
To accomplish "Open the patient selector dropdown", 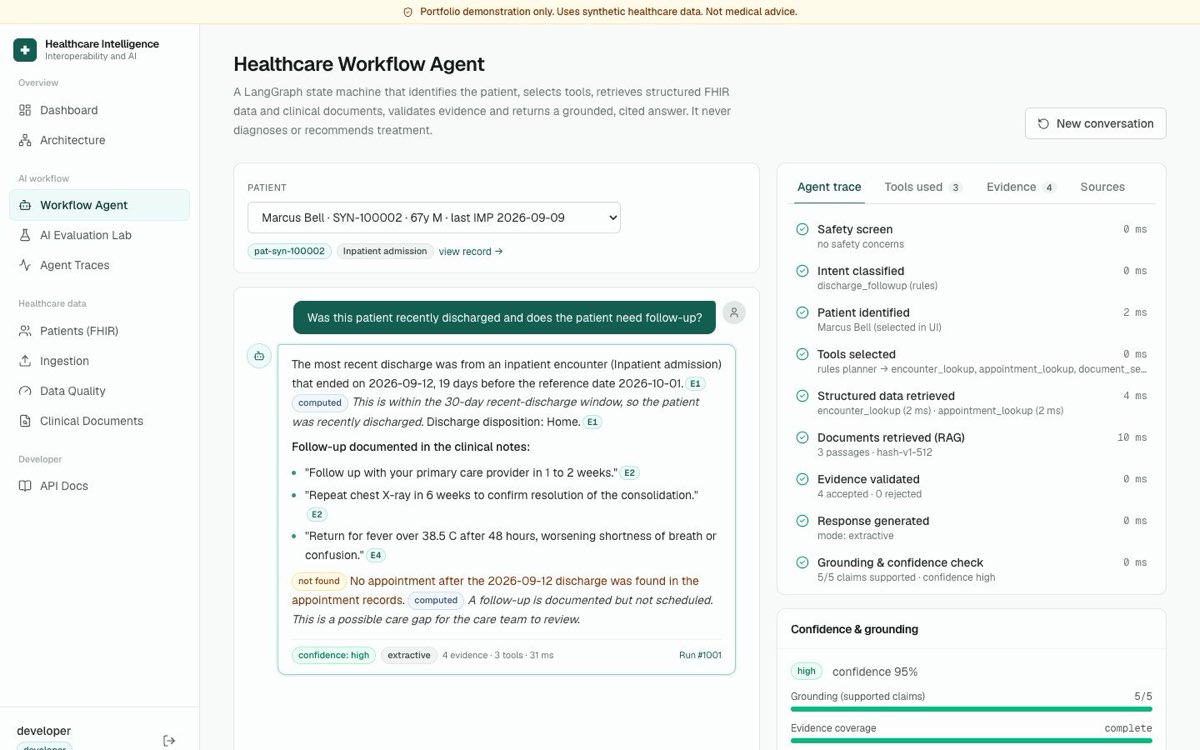I will click(434, 217).
